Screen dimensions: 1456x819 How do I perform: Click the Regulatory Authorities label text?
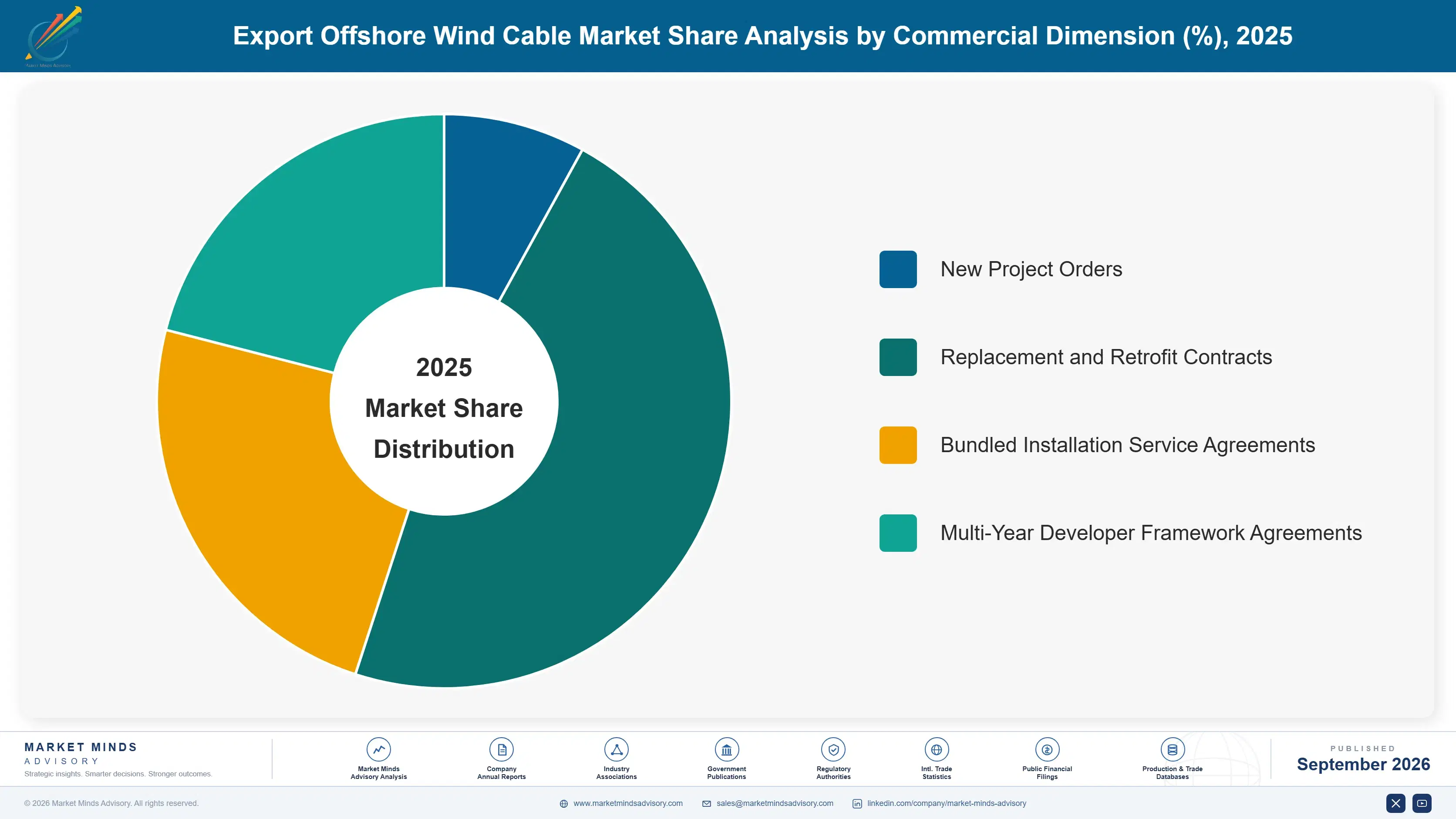(833, 773)
